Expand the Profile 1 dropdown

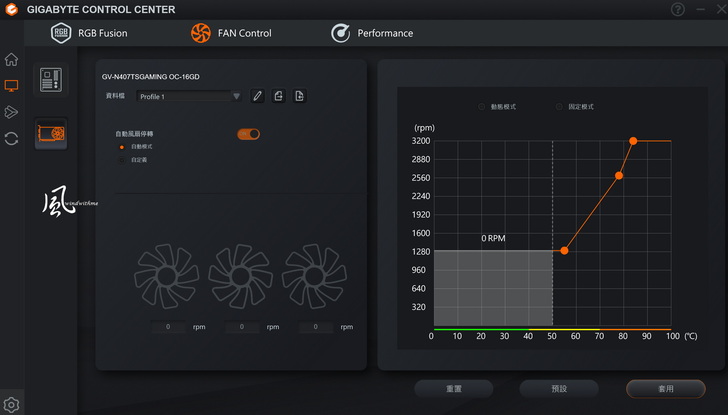pyautogui.click(x=236, y=96)
